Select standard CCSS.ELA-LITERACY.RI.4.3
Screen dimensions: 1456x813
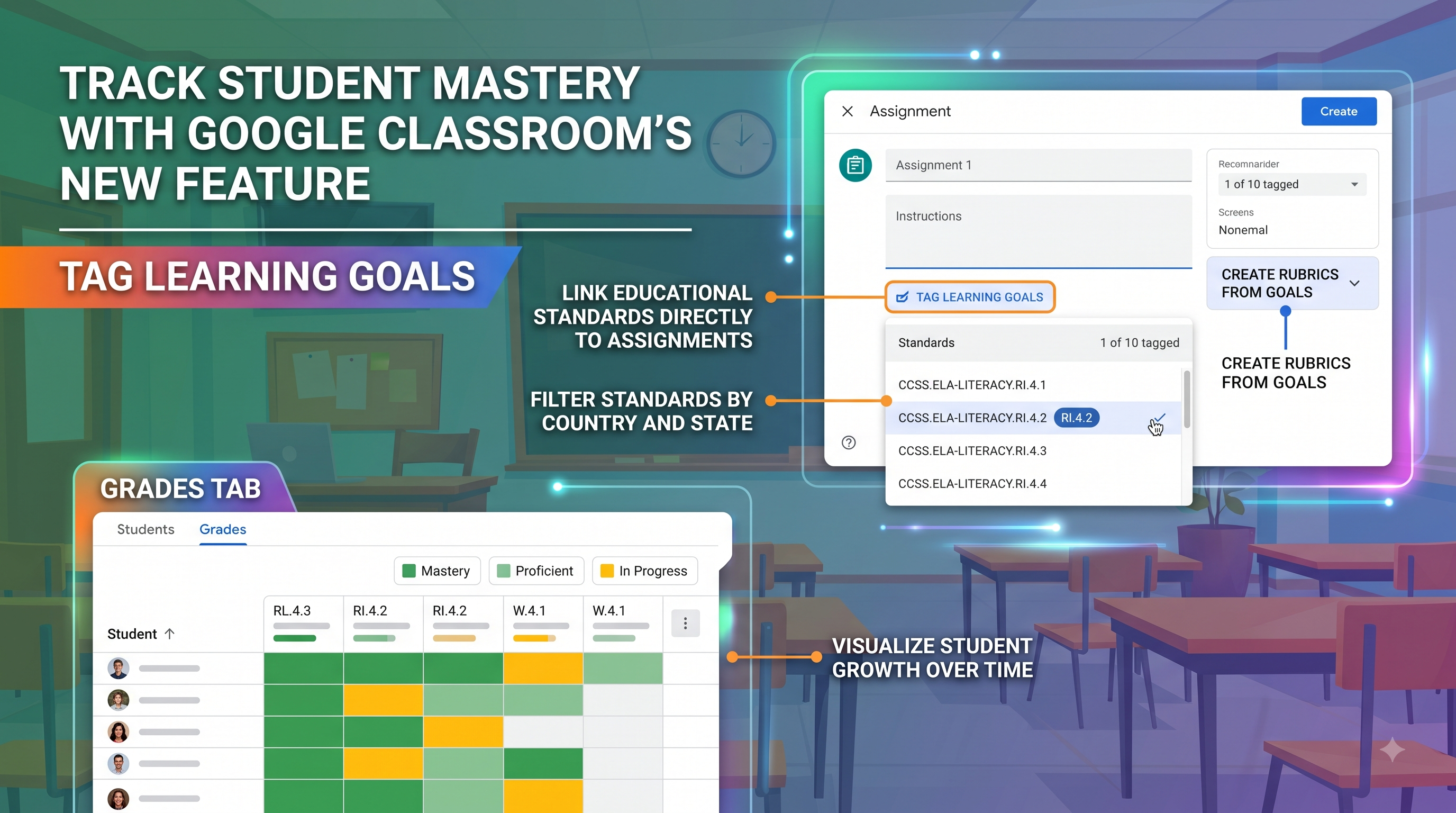click(1033, 450)
